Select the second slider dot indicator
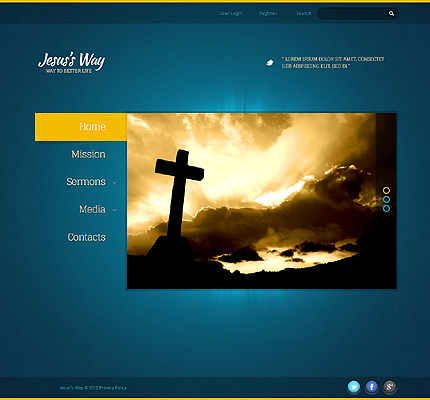 [386, 199]
